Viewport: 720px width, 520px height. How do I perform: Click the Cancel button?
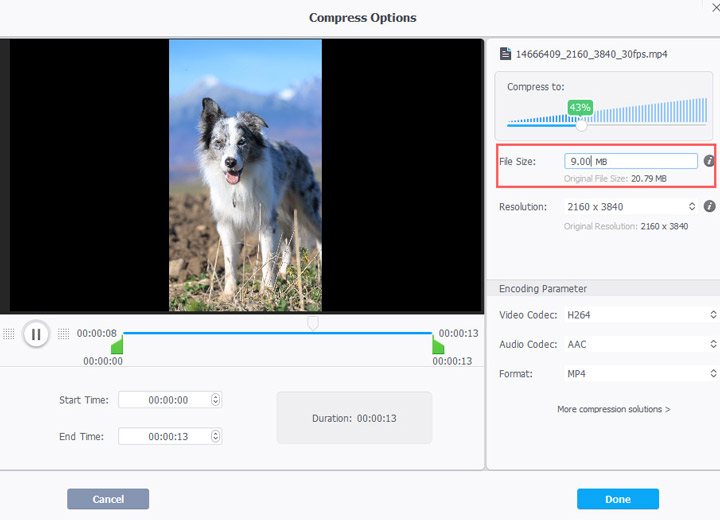108,499
